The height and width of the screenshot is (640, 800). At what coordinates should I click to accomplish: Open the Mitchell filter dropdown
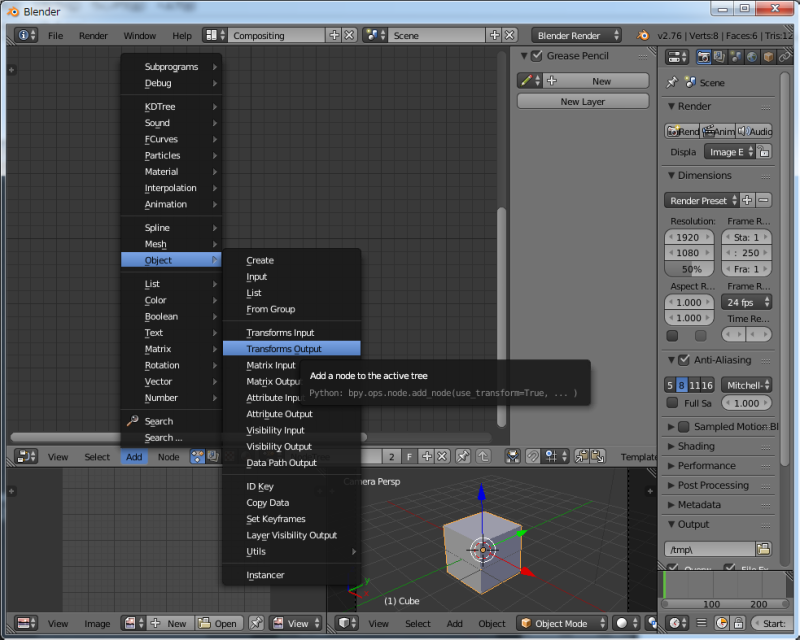pos(746,385)
